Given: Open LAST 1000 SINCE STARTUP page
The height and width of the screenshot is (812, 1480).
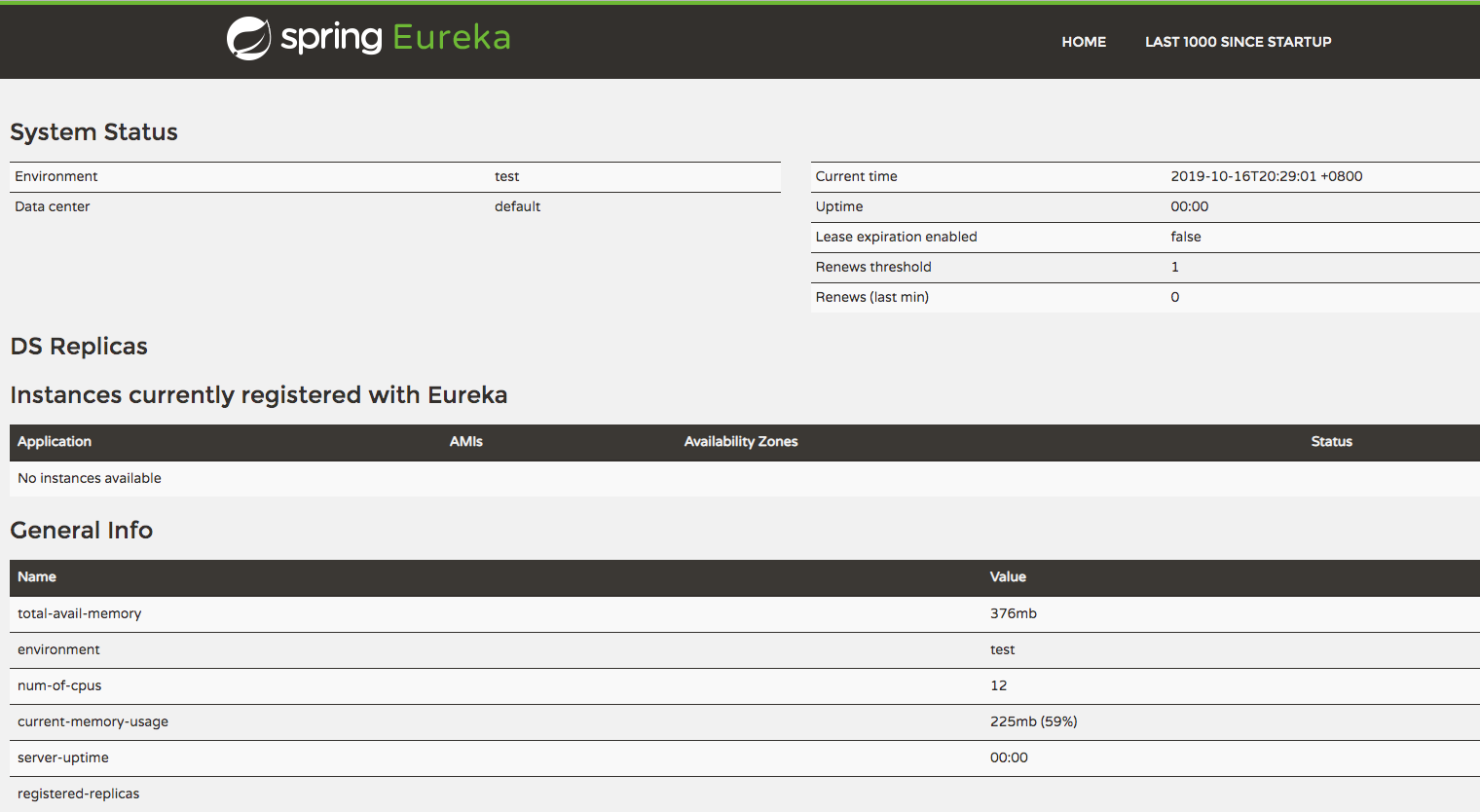Looking at the screenshot, I should click(1238, 42).
